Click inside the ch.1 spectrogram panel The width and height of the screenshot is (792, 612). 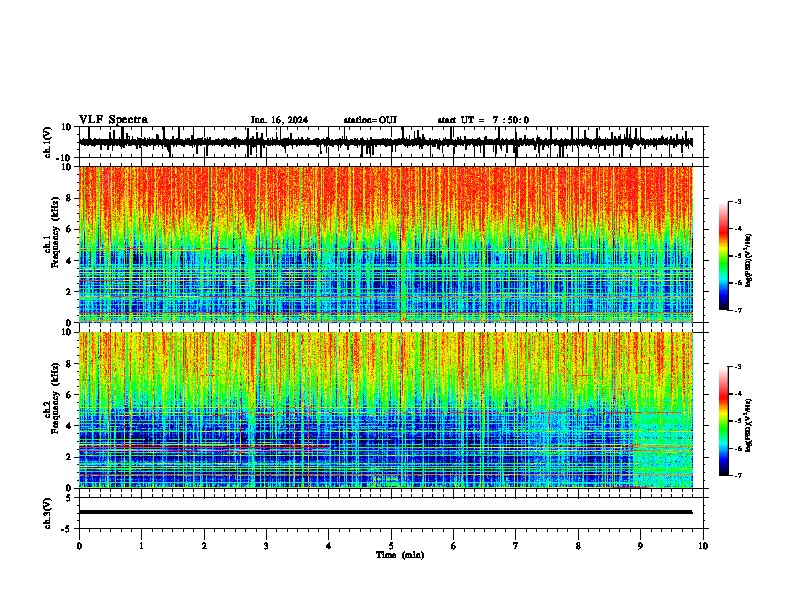pos(385,244)
